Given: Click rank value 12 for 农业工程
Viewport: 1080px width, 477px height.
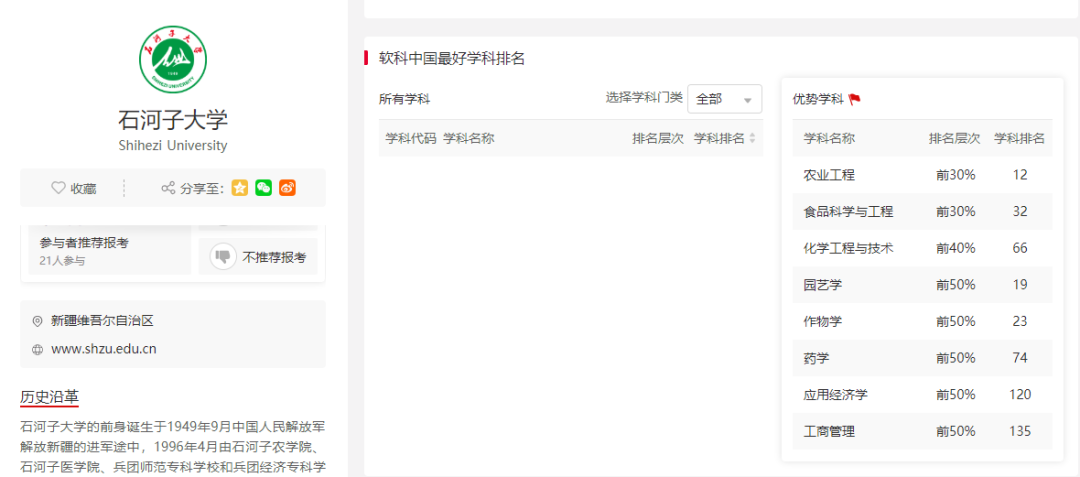Looking at the screenshot, I should pos(1020,175).
